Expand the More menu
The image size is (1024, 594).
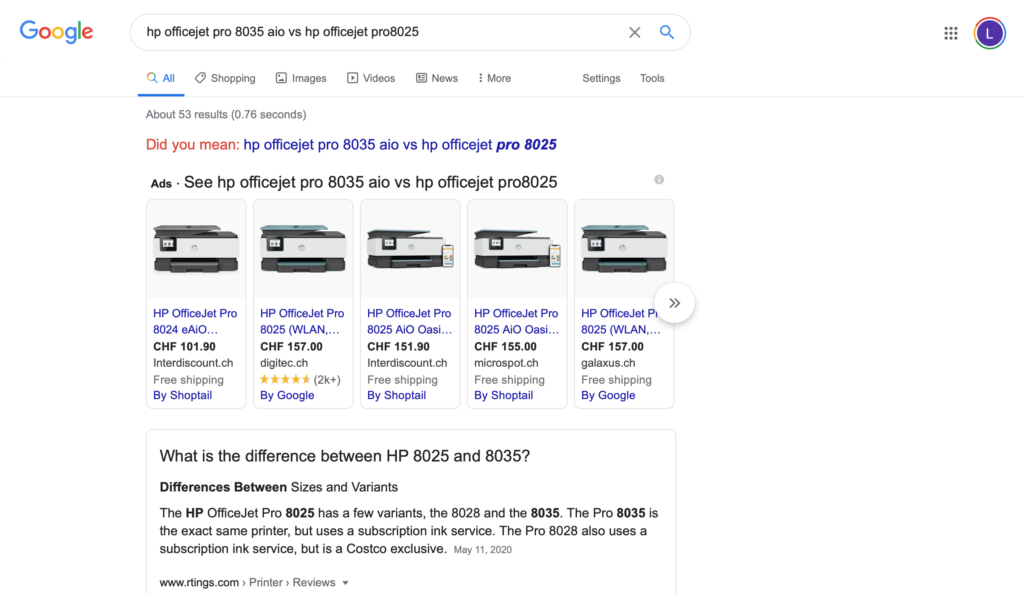(494, 78)
